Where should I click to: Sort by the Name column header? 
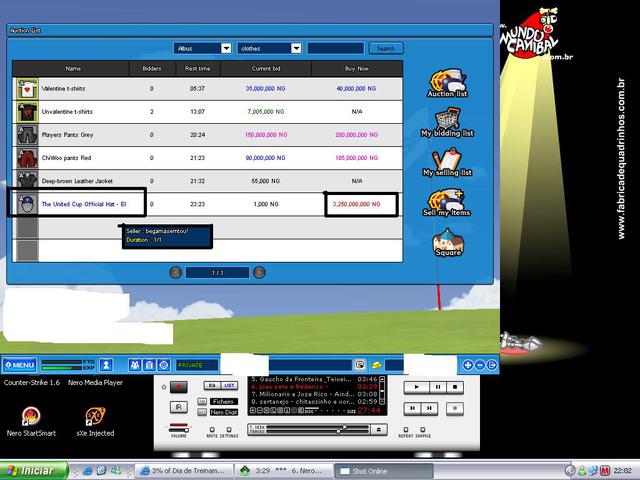73,69
